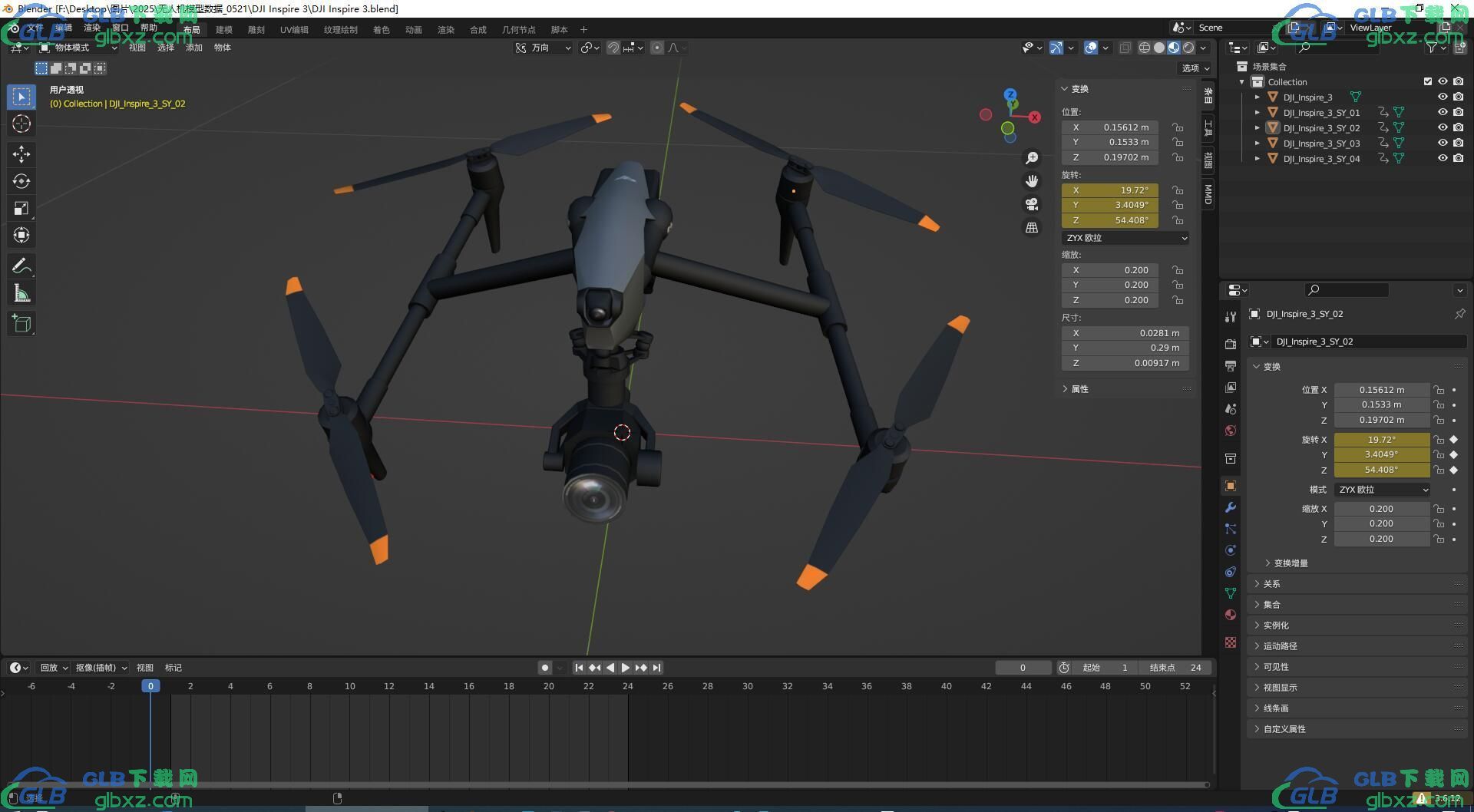Click the play animation button
1474x812 pixels.
(x=625, y=668)
